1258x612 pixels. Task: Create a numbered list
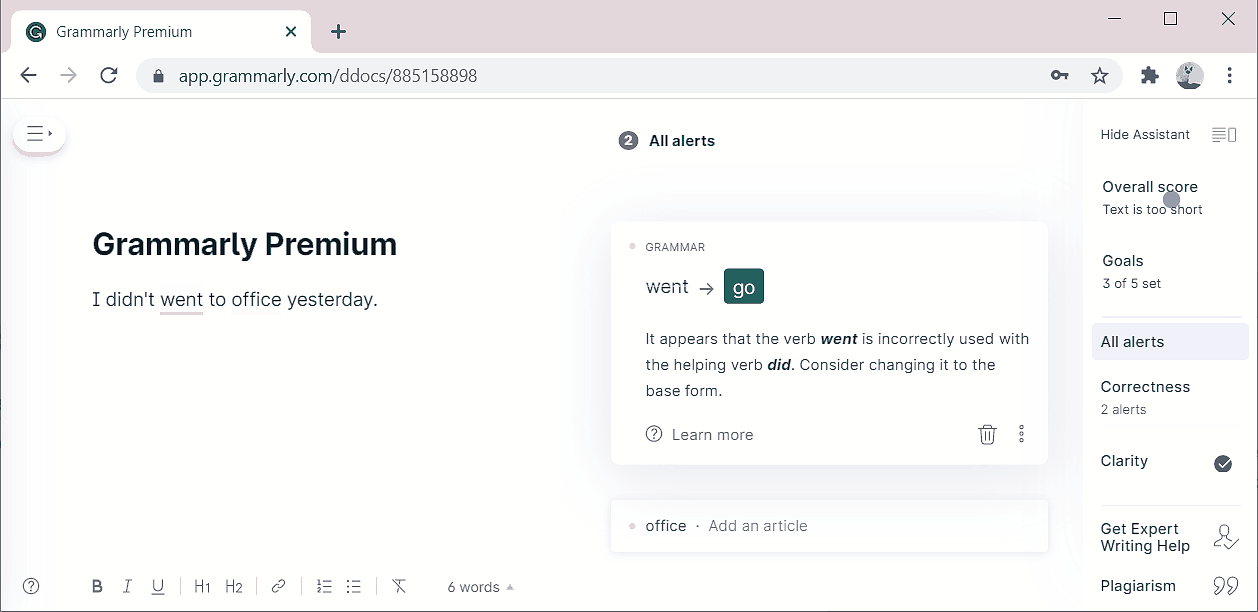click(324, 587)
